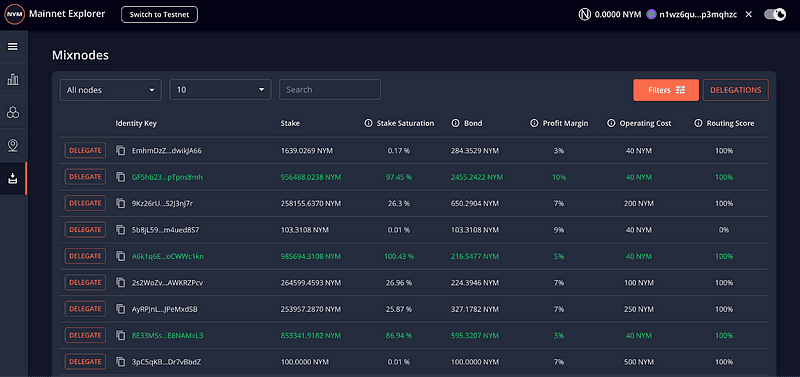Open the Filters panel
The width and height of the screenshot is (800, 377).
pos(666,90)
